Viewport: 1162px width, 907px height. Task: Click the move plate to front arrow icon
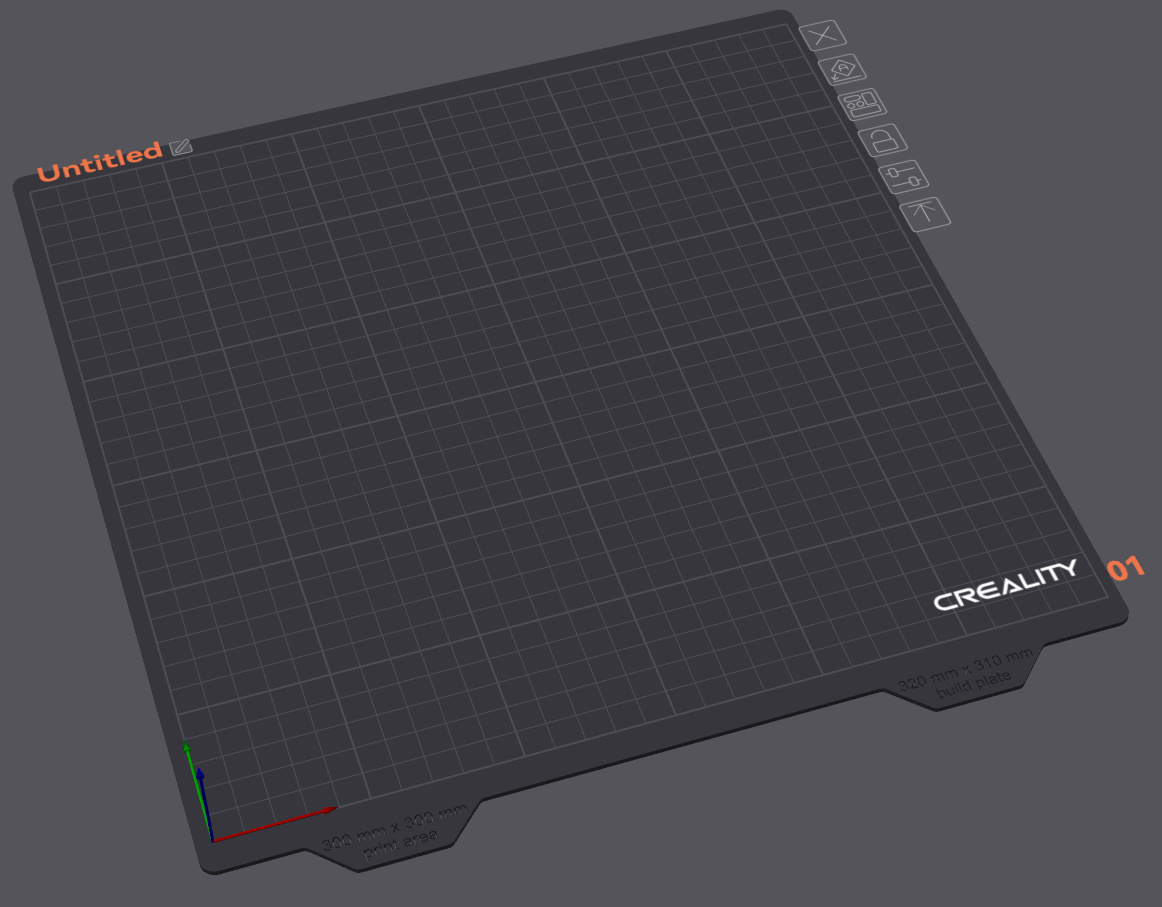926,213
